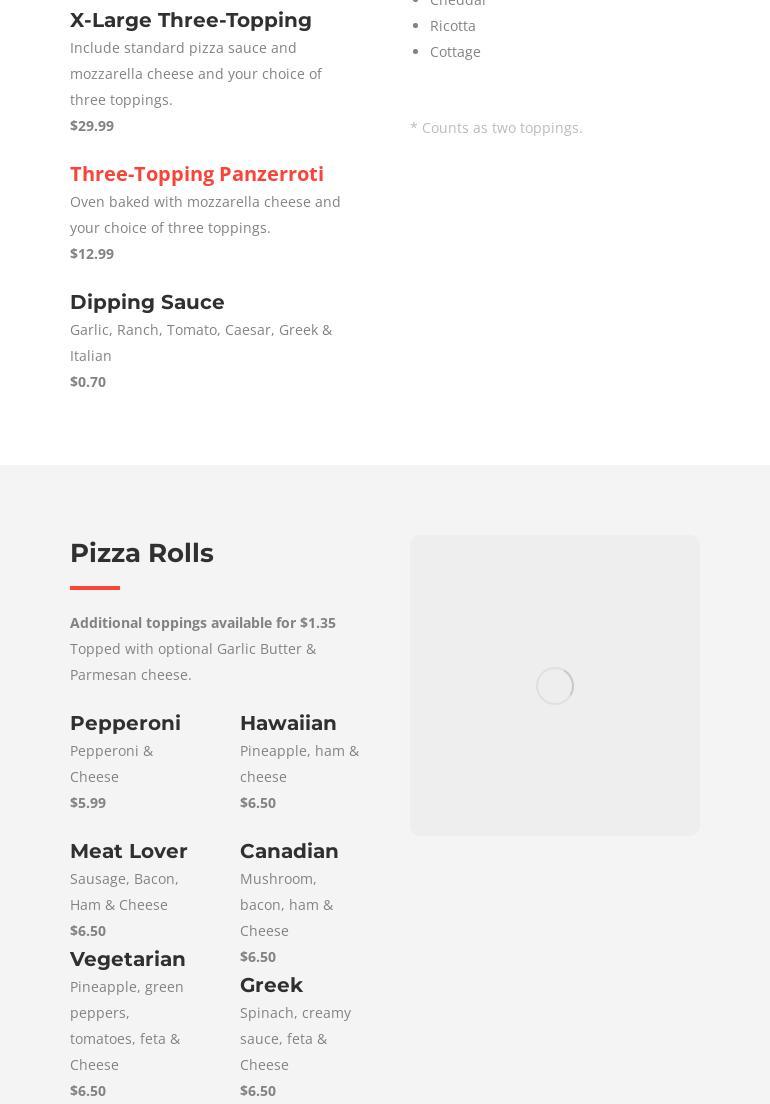Screen dimensions: 770x1104
Task: Click the Pizza Rolls section title
Action: click(141, 553)
